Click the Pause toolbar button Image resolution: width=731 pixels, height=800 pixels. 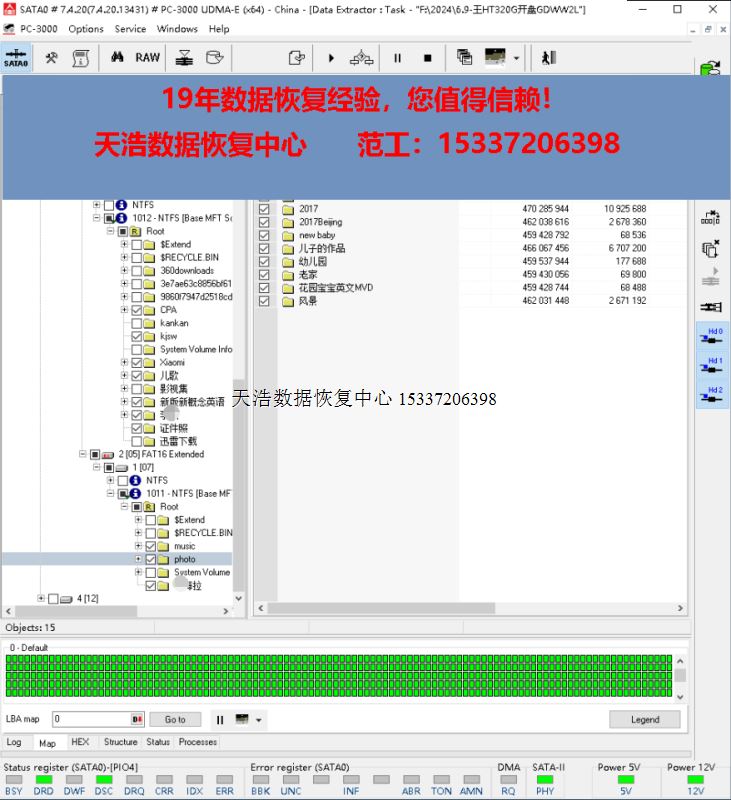[397, 58]
